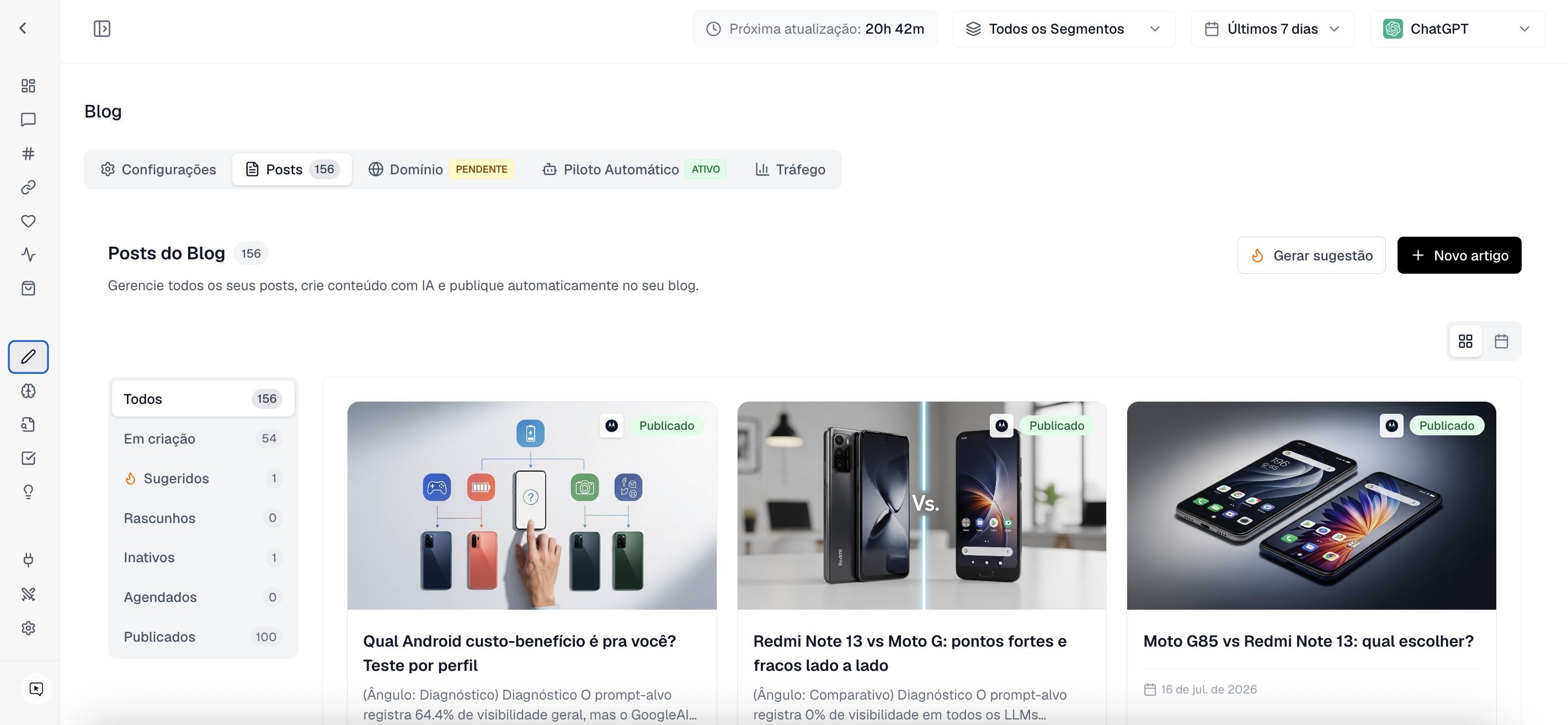This screenshot has height=725, width=1568.
Task: Open post title Qual Android custo-benefício é pra você
Action: pyautogui.click(x=519, y=653)
